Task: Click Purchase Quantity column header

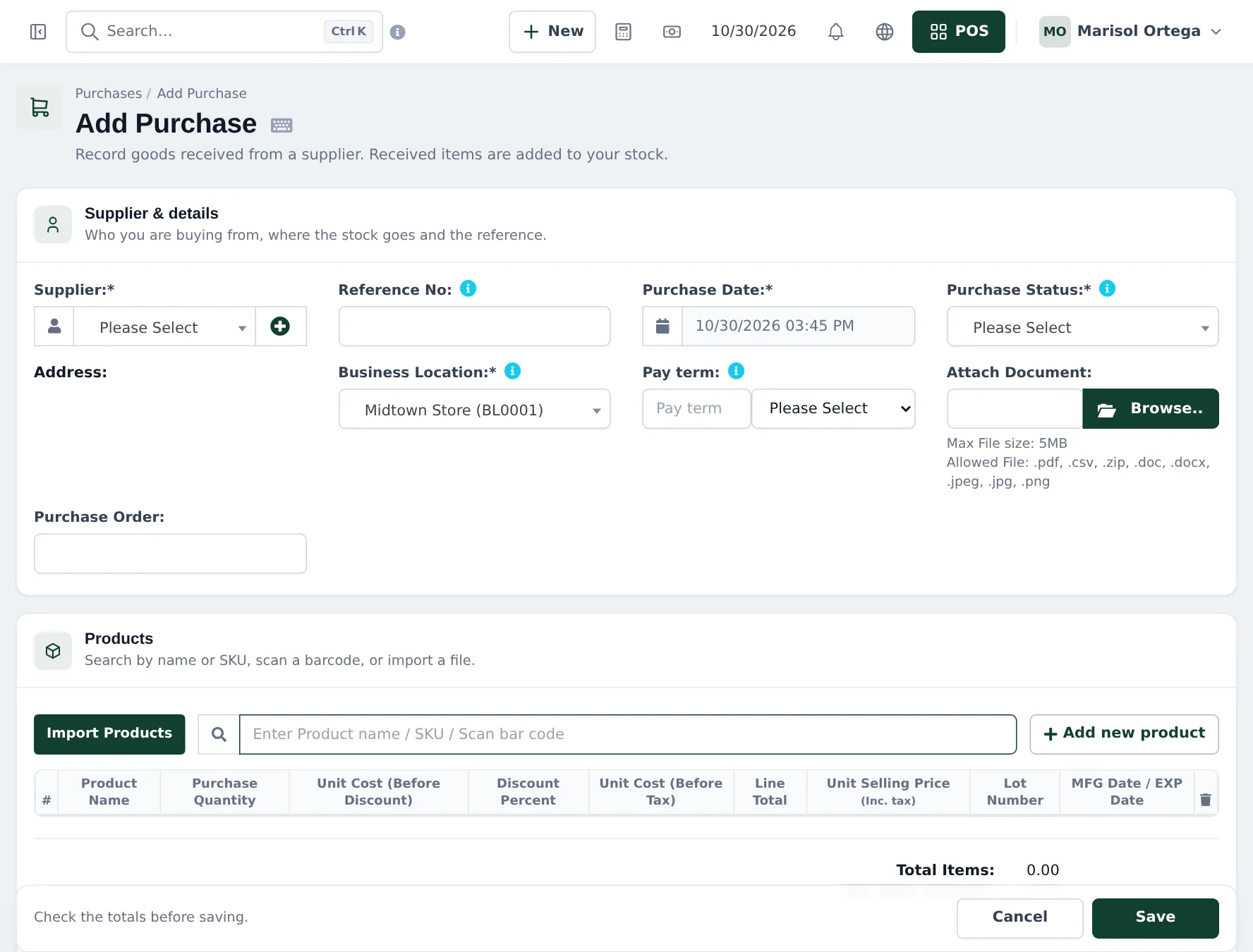Action: click(224, 792)
